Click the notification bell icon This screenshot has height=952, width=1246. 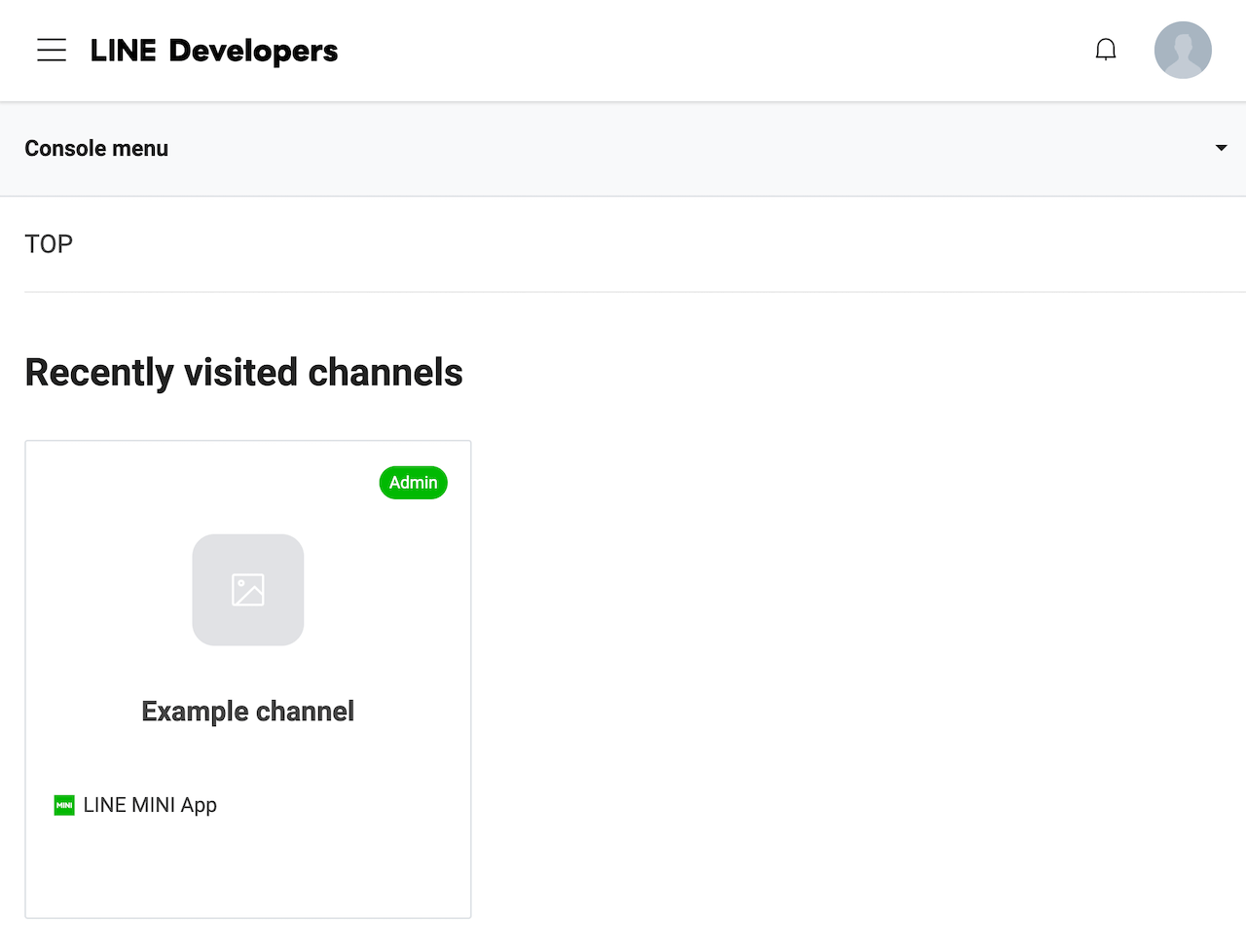coord(1106,50)
